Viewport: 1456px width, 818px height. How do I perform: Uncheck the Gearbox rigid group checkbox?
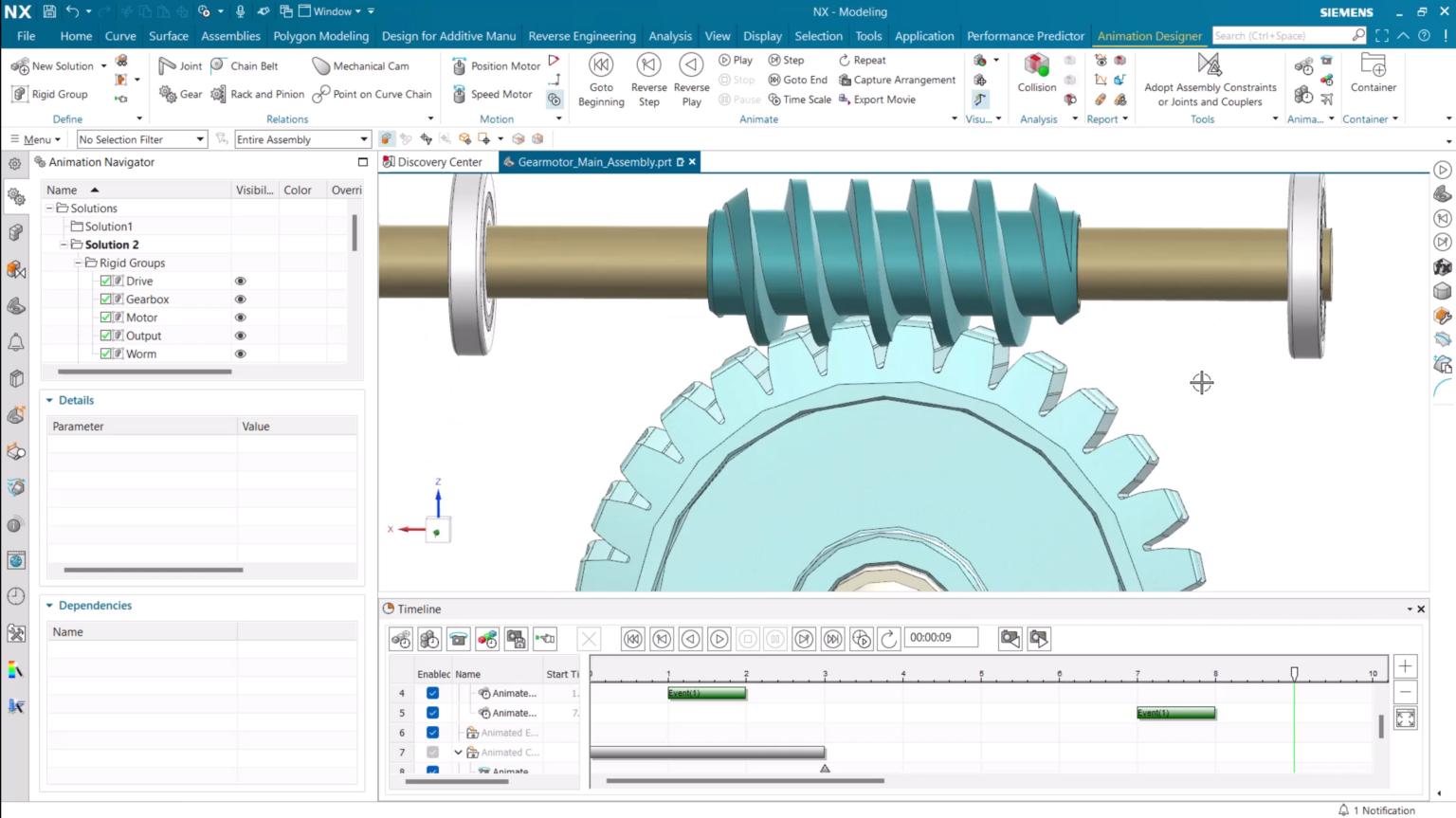(x=106, y=299)
